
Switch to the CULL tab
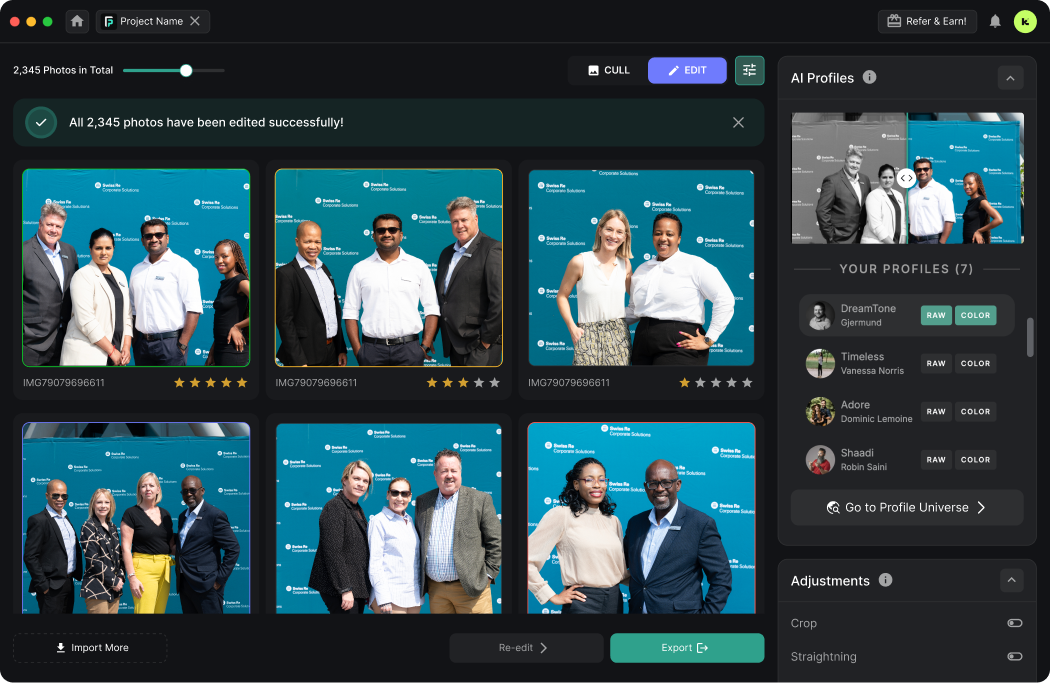[x=608, y=70]
